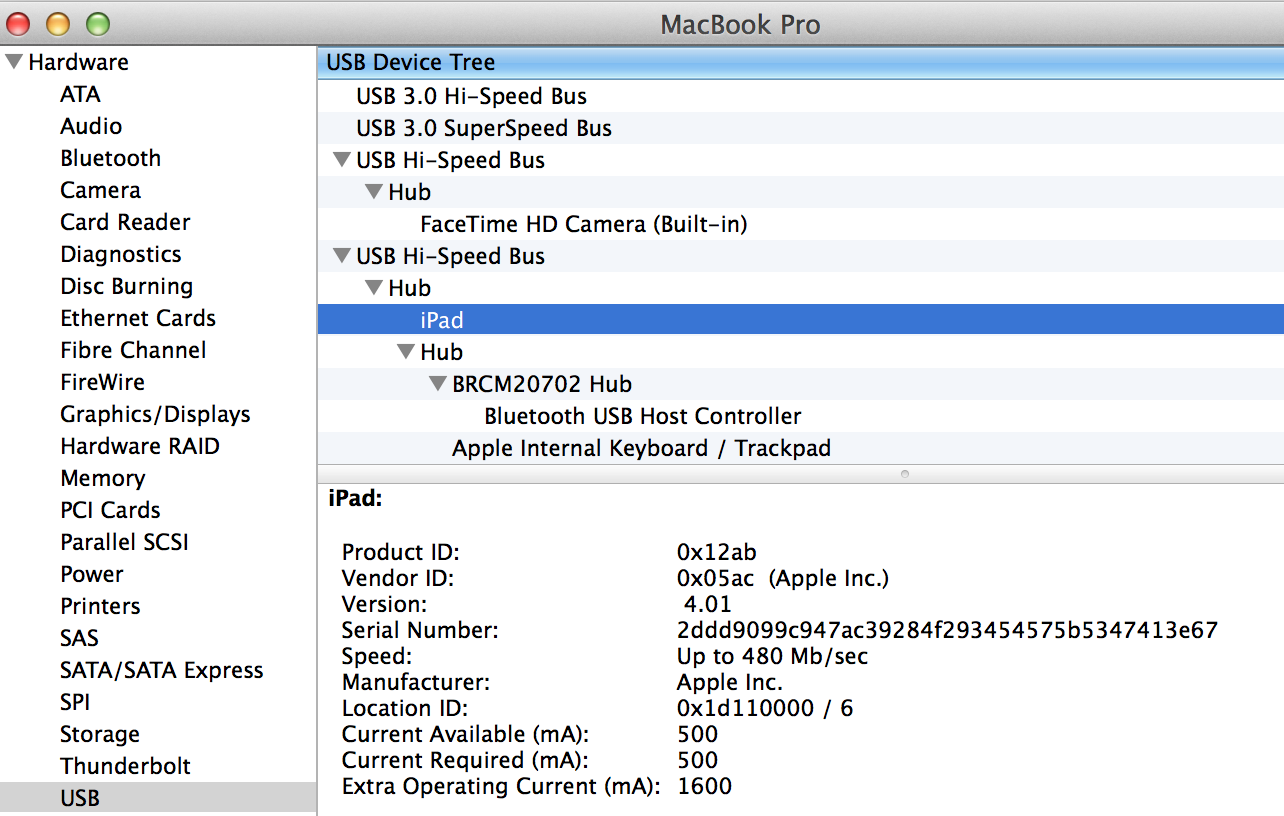
Task: Click the split pane divider handle dot
Action: tap(905, 473)
